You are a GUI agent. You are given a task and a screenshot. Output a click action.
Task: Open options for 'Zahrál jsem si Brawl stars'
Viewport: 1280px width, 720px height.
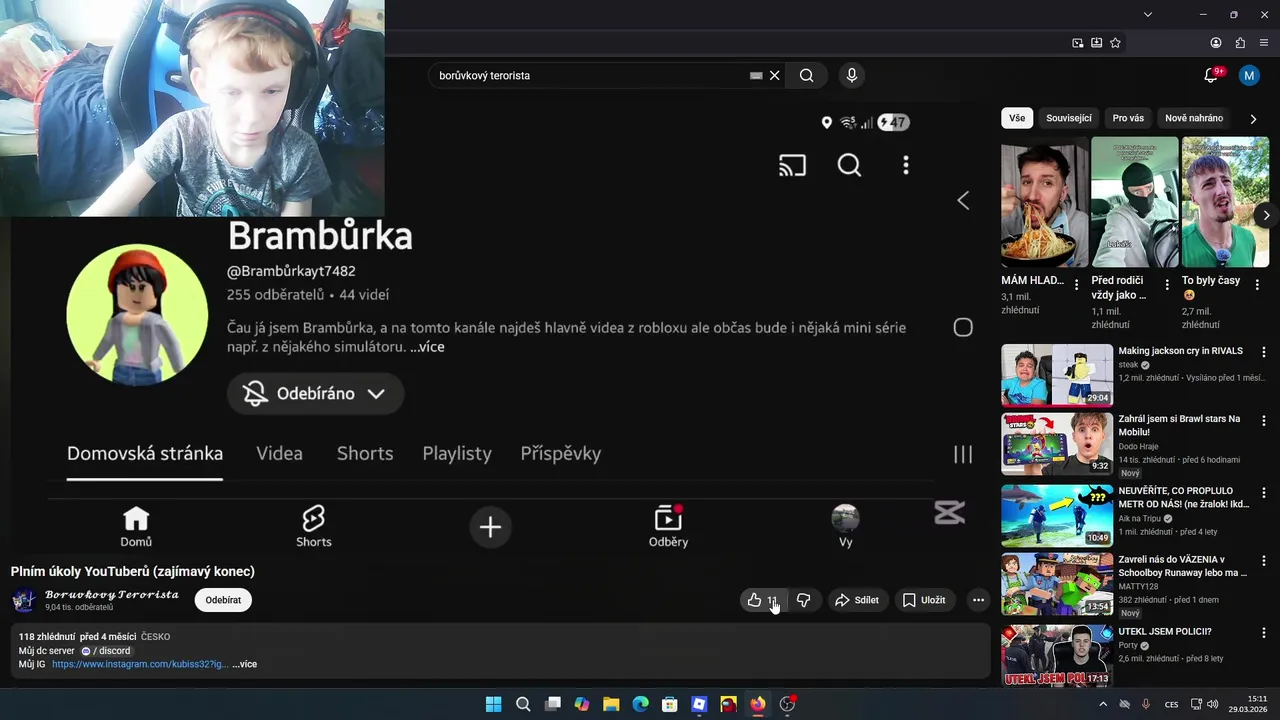point(1264,420)
